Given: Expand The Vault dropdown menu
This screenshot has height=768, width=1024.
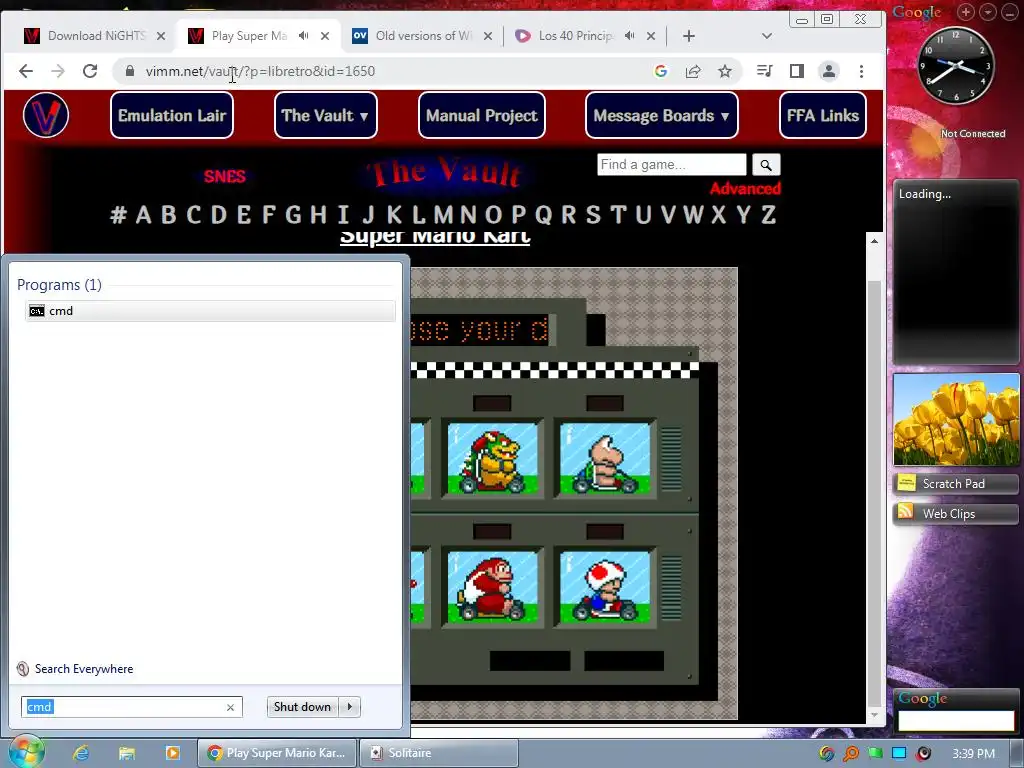Looking at the screenshot, I should [x=325, y=116].
